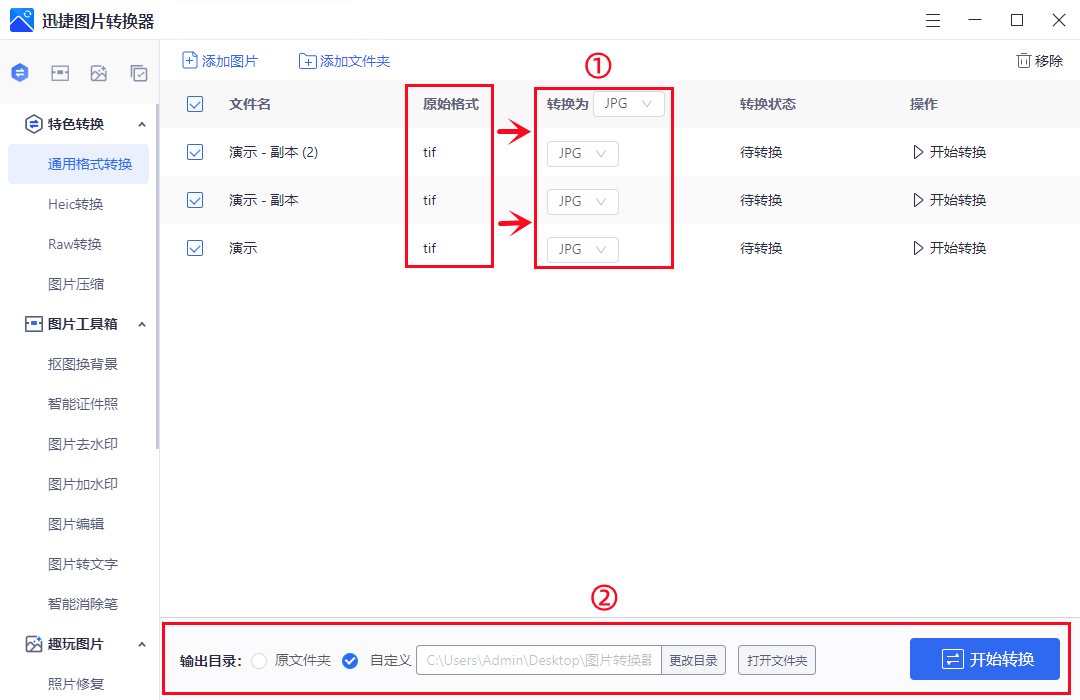
Task: Click the Add Folder (添加文件夹) icon
Action: [x=308, y=61]
